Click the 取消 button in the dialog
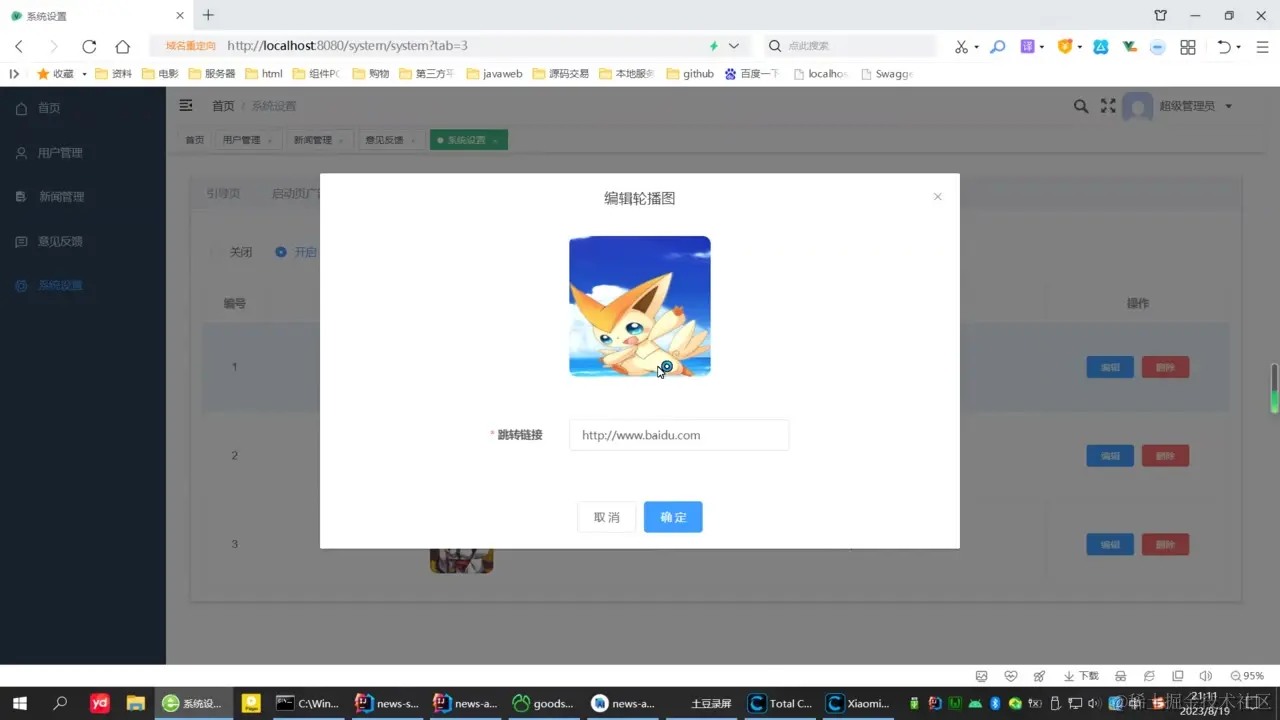The image size is (1280, 720). 607,517
